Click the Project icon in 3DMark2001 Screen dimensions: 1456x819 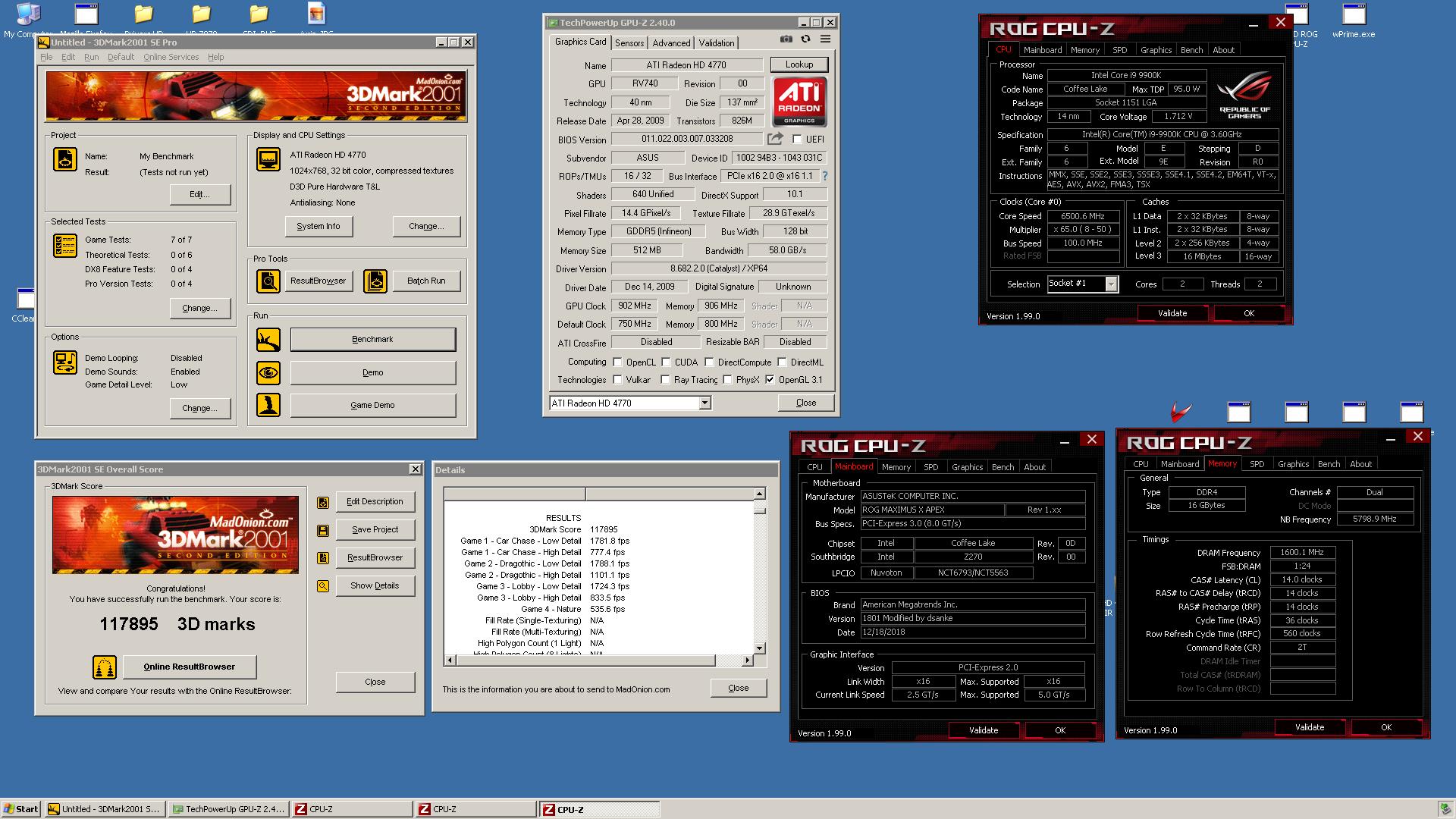65,159
